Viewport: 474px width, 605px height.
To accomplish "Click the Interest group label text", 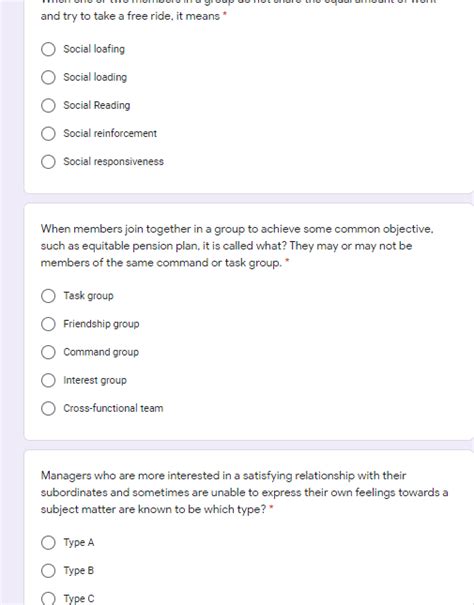I will click(x=95, y=380).
